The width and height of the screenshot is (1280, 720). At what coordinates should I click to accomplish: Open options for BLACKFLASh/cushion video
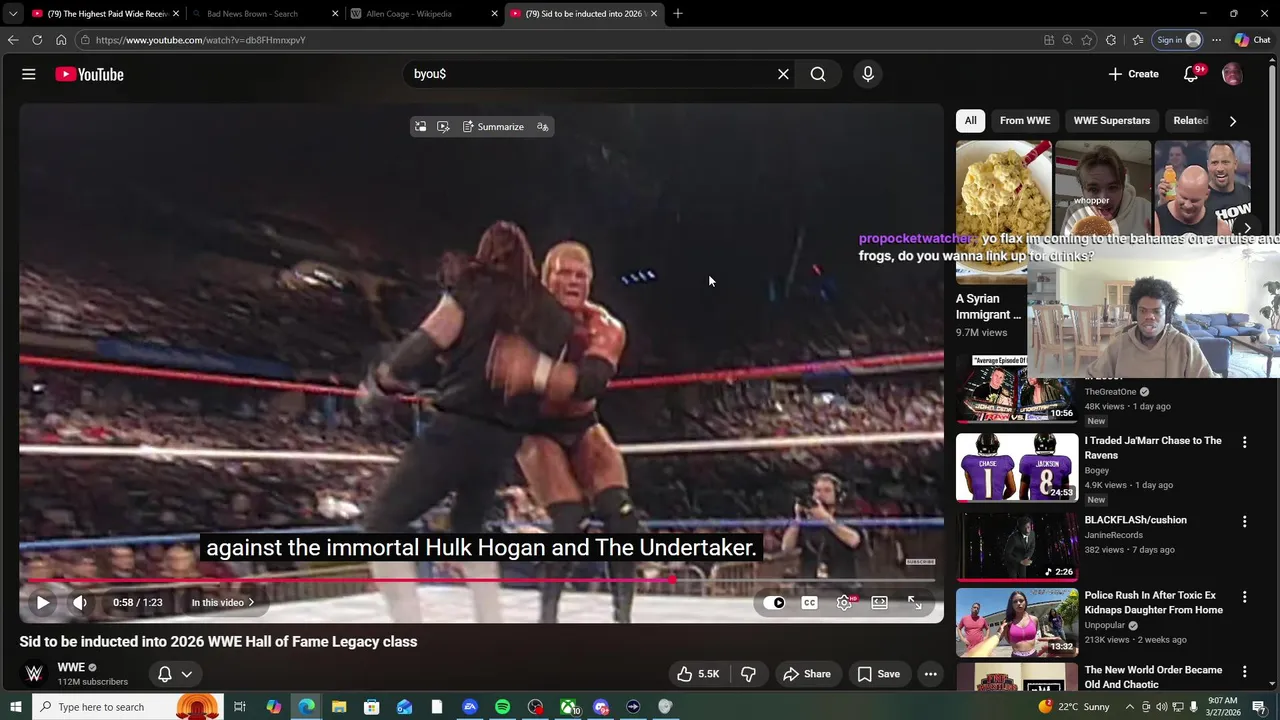pyautogui.click(x=1245, y=521)
